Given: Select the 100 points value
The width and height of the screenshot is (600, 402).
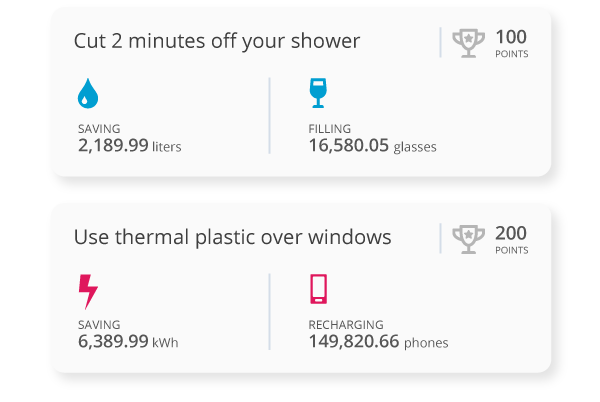Looking at the screenshot, I should click(511, 37).
